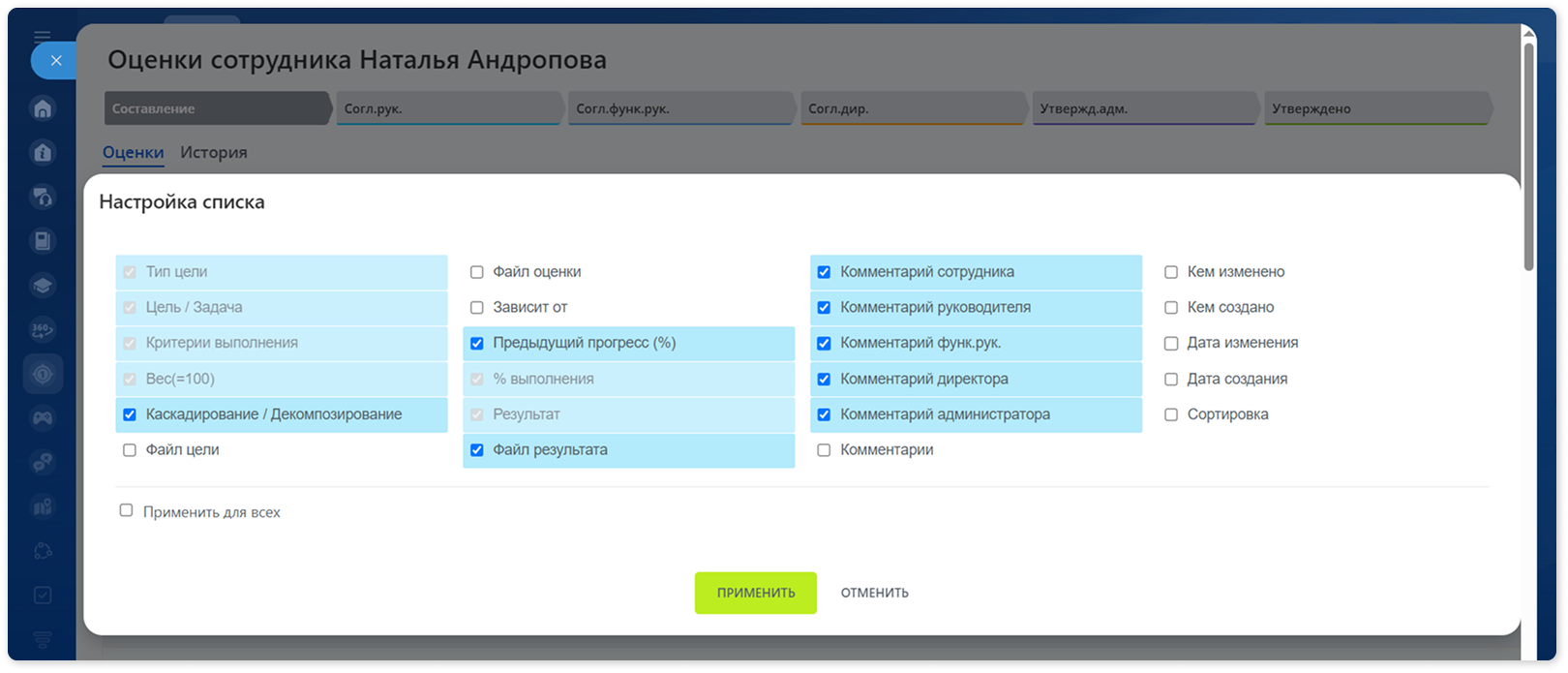This screenshot has width=1568, height=673.
Task: Click the home icon in sidebar
Action: [x=43, y=108]
